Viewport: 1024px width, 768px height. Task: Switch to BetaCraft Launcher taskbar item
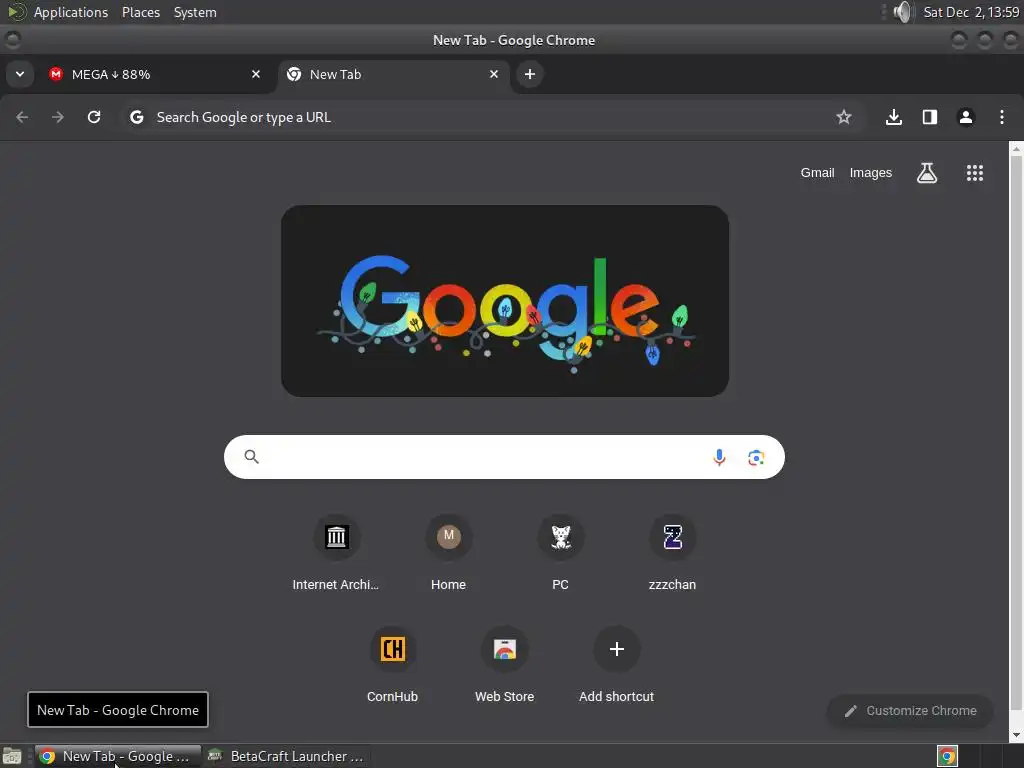[286, 756]
